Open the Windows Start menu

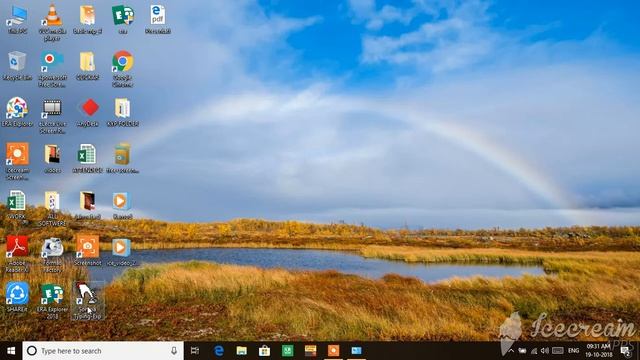tap(11, 351)
